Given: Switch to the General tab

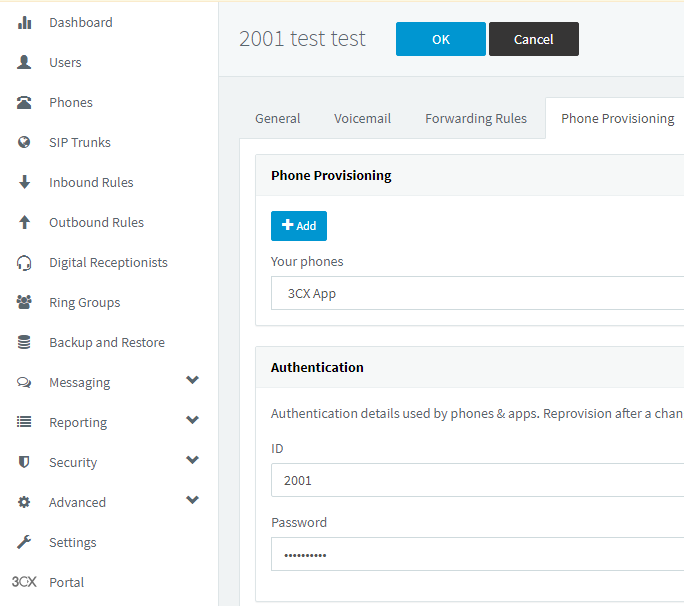Looking at the screenshot, I should (x=277, y=119).
